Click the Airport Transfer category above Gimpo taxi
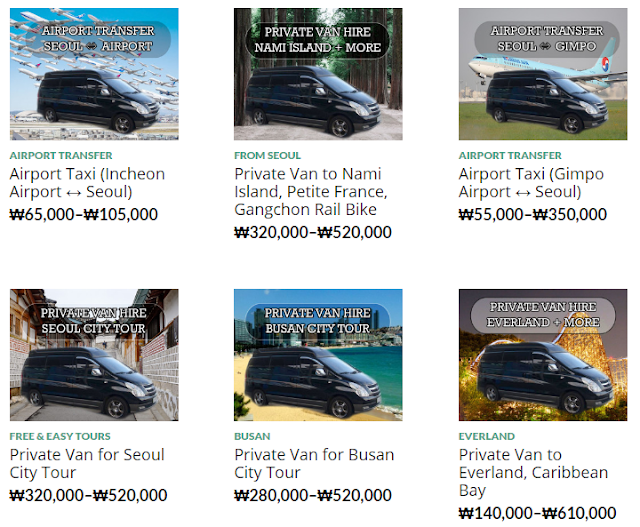Image resolution: width=640 pixels, height=527 pixels. tap(510, 156)
